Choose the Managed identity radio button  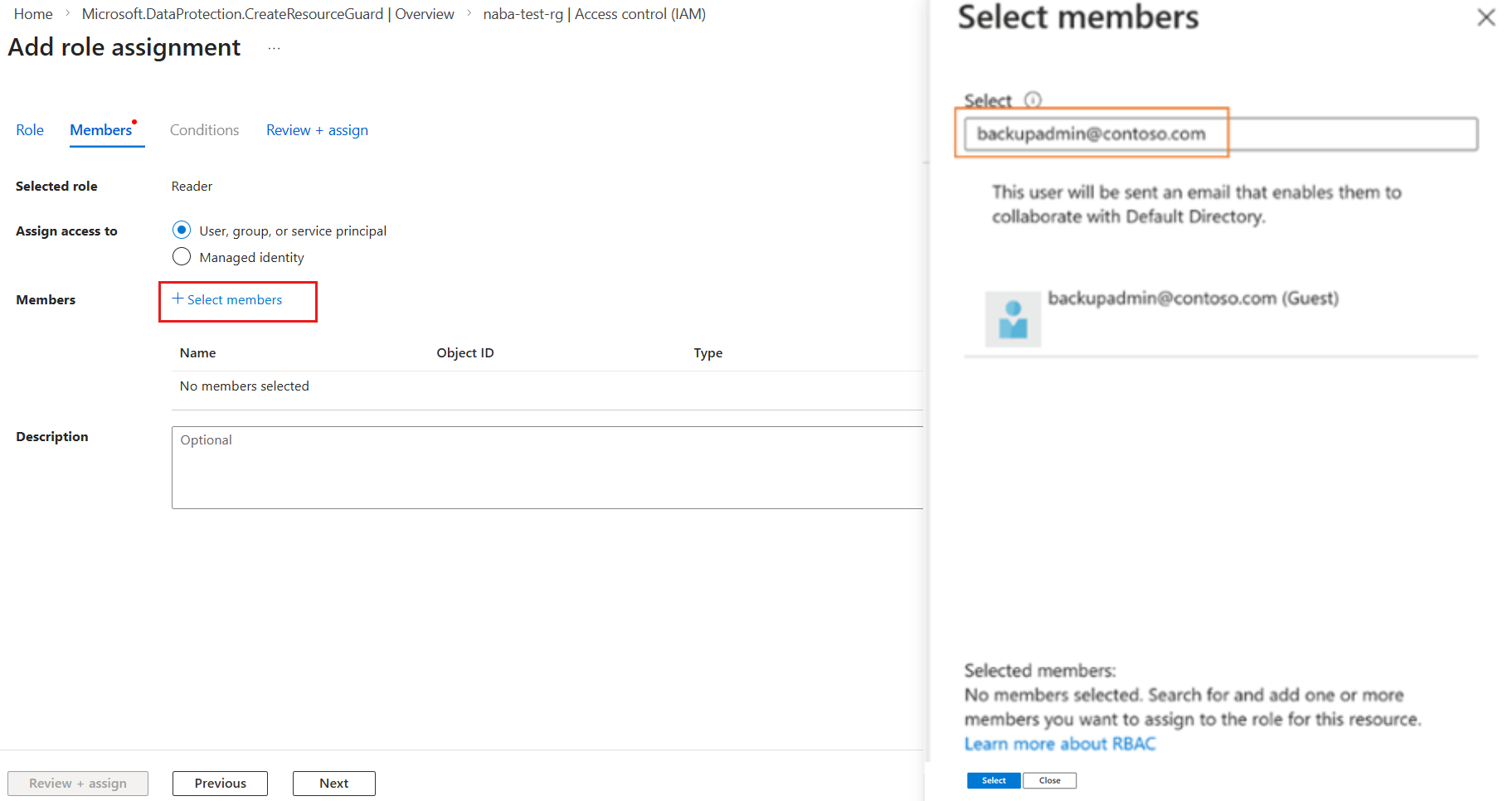coord(182,256)
